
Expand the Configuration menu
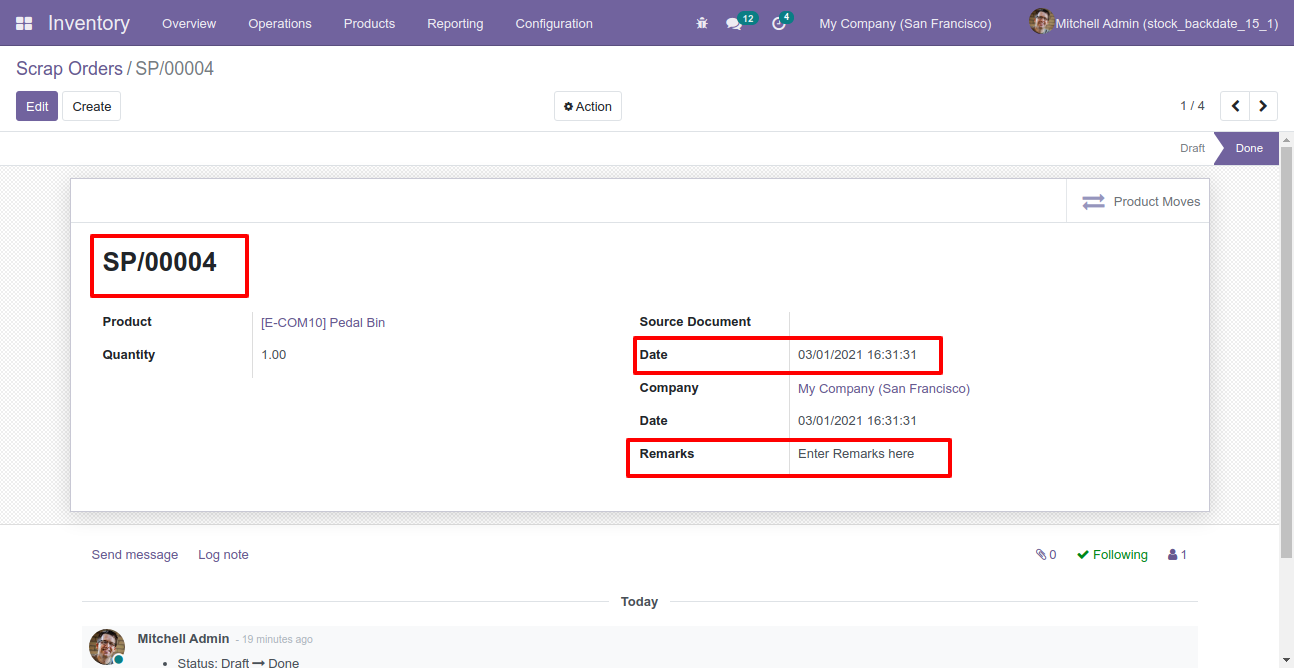[x=554, y=23]
